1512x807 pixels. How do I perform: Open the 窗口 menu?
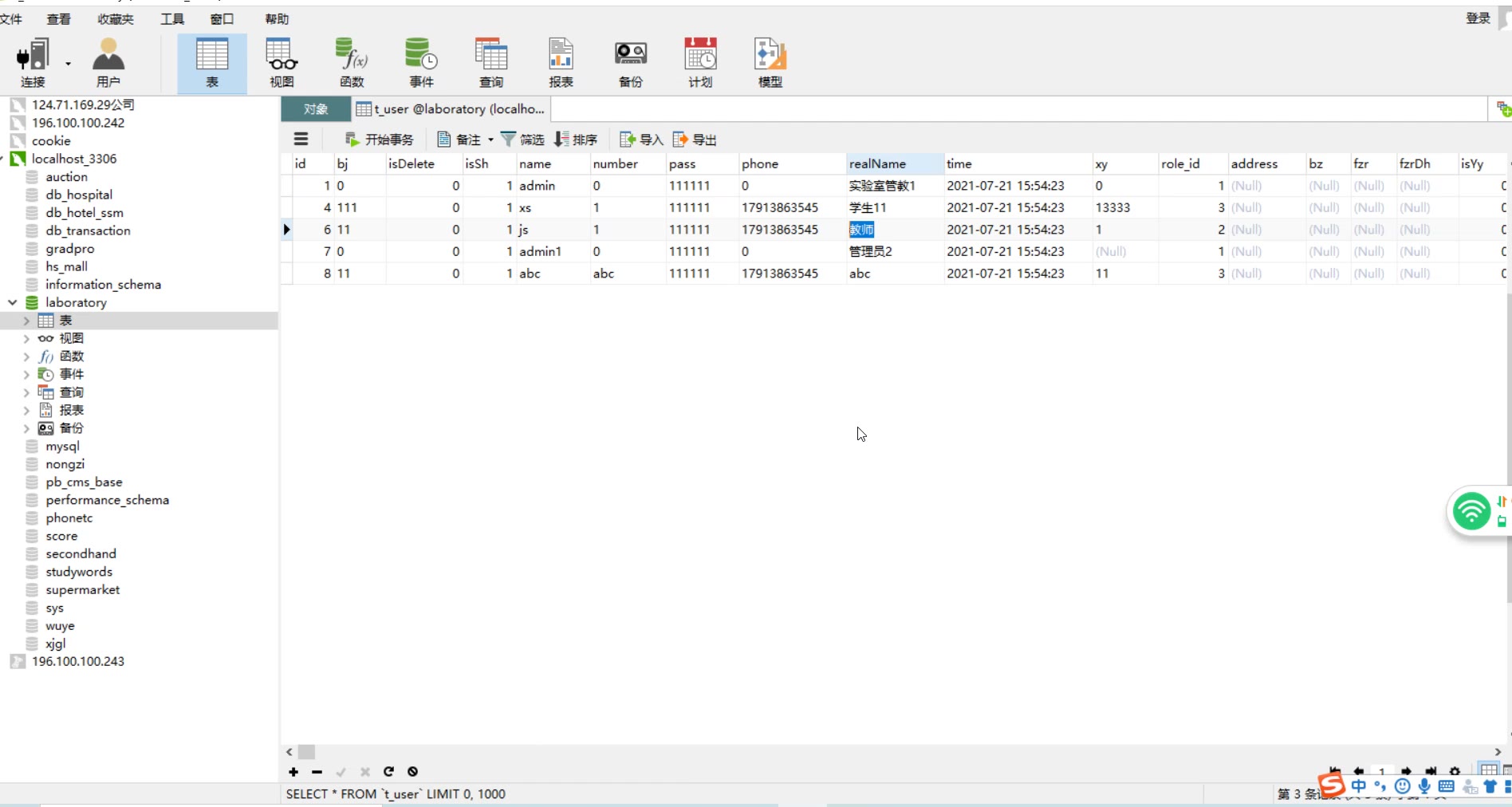pos(222,19)
